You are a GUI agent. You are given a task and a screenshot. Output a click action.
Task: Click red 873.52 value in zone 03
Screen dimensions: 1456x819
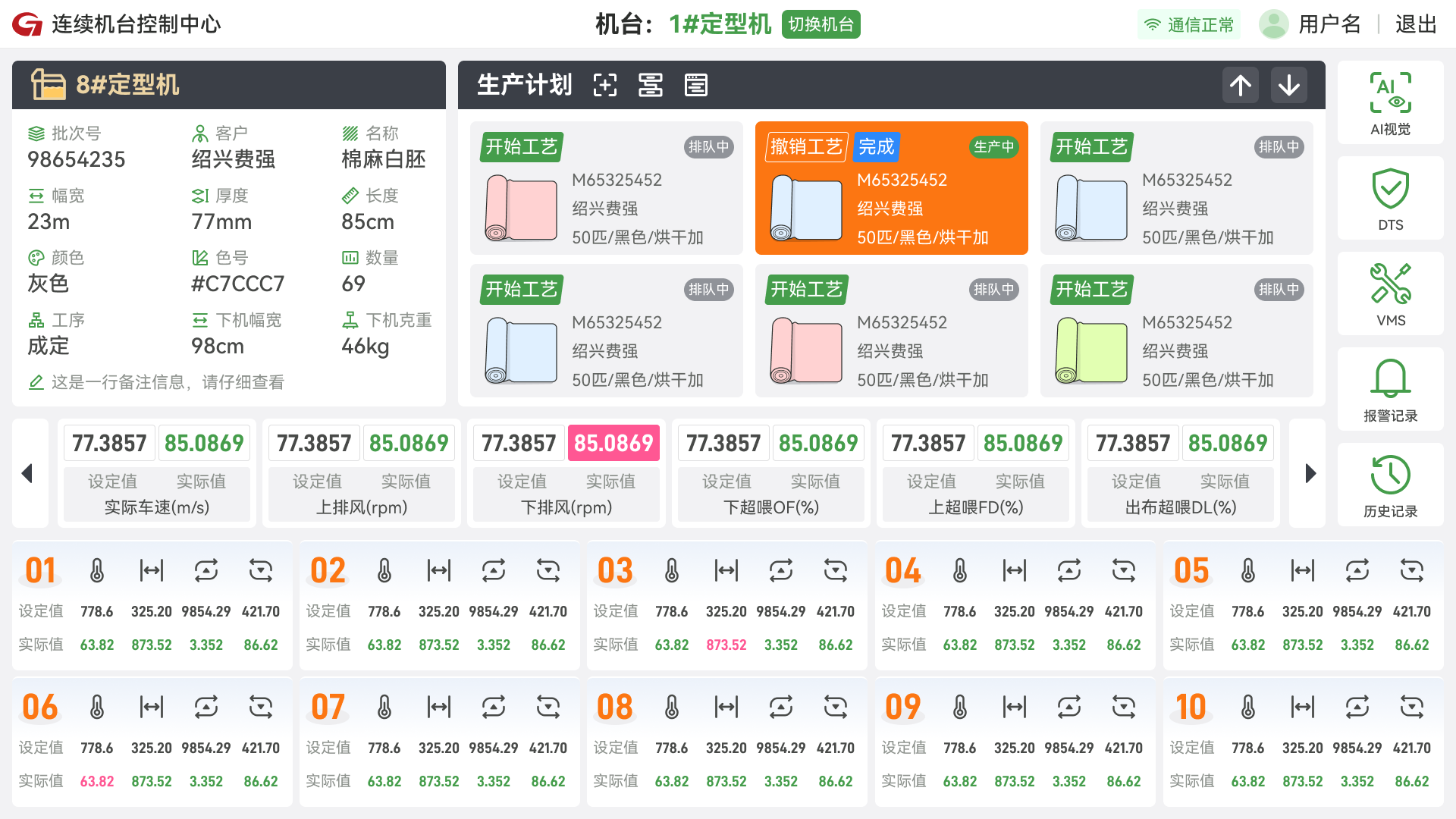(x=726, y=645)
